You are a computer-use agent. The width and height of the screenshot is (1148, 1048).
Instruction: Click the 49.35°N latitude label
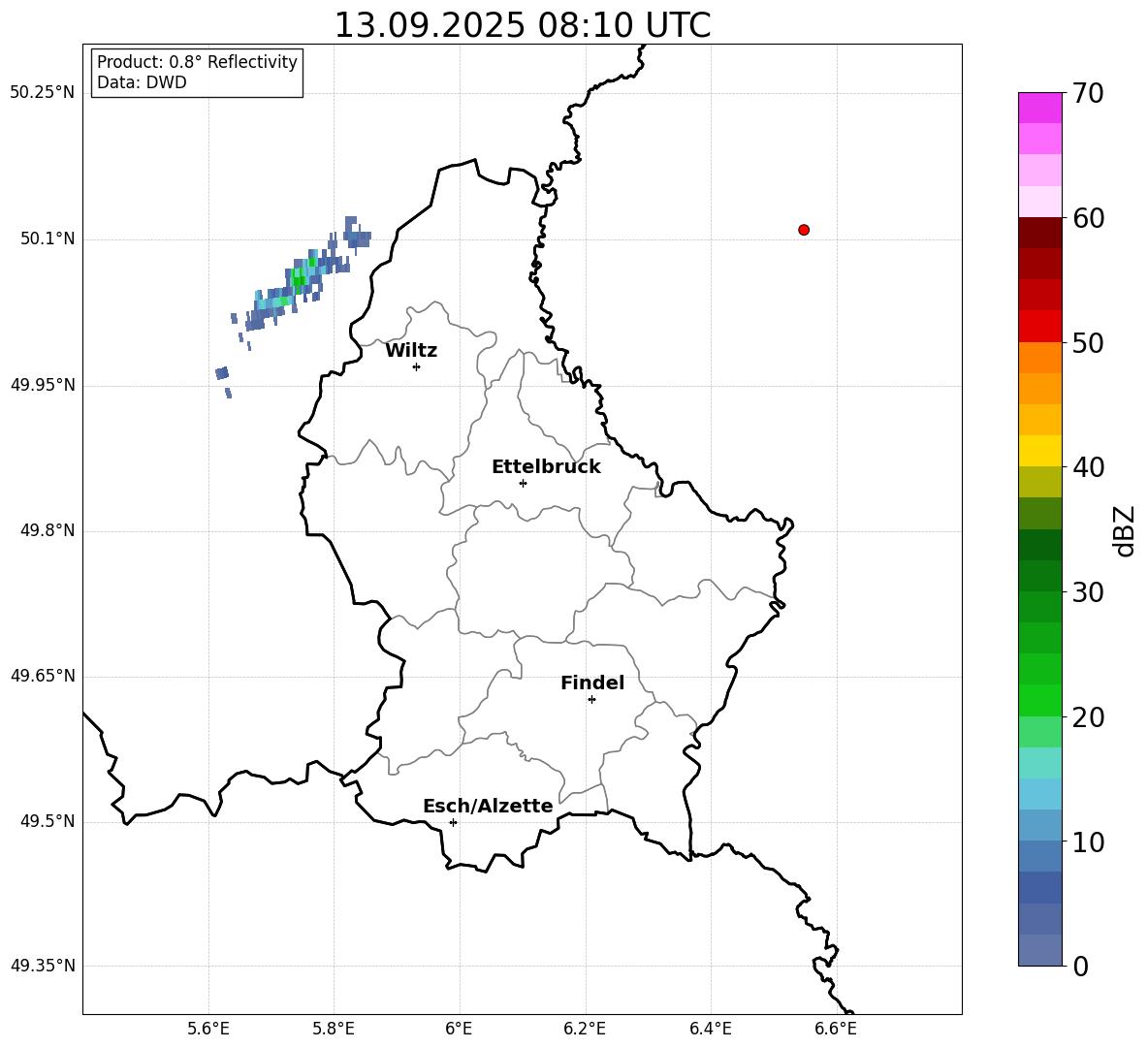(43, 966)
